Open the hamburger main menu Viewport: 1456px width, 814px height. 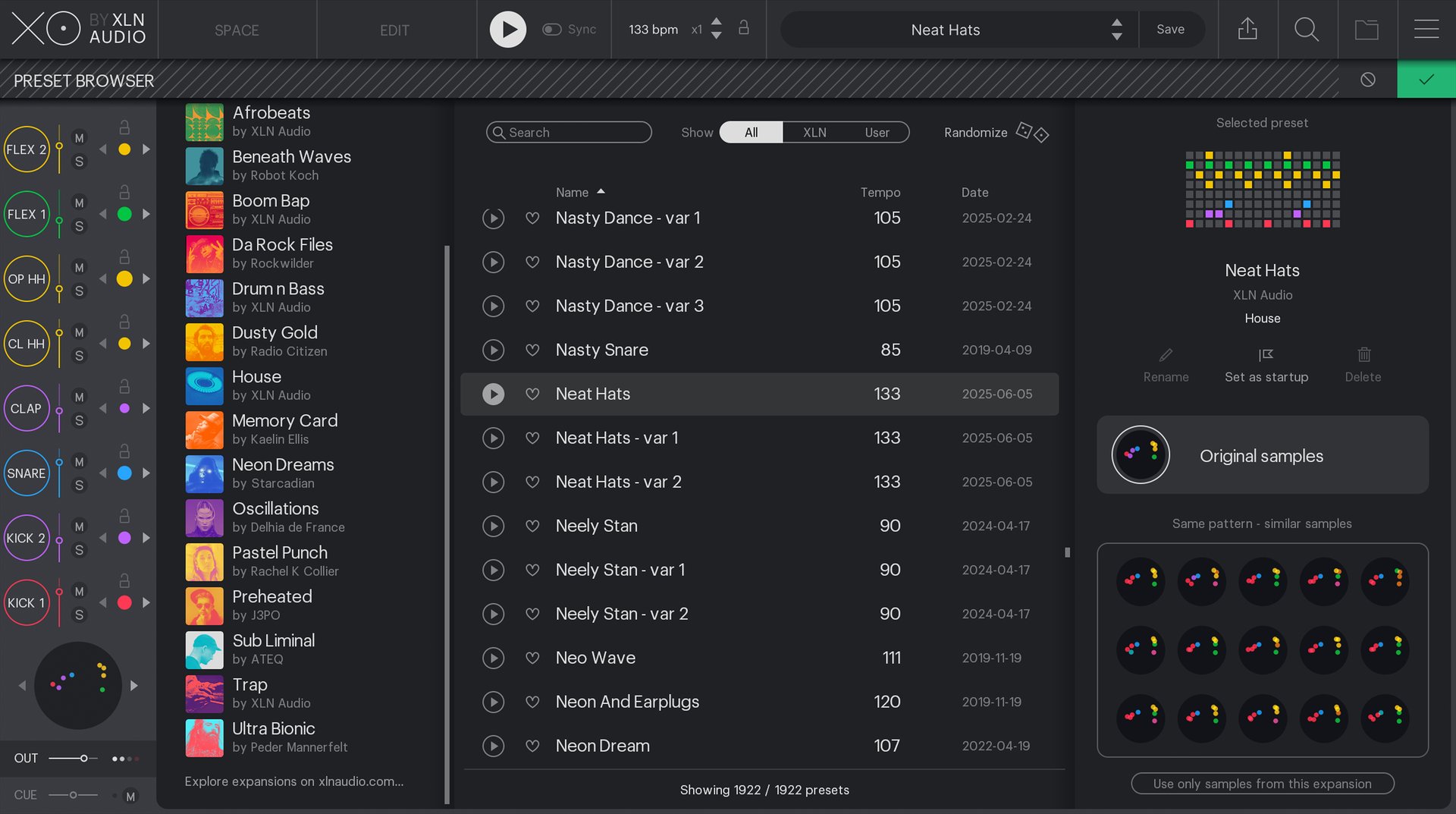(x=1426, y=30)
